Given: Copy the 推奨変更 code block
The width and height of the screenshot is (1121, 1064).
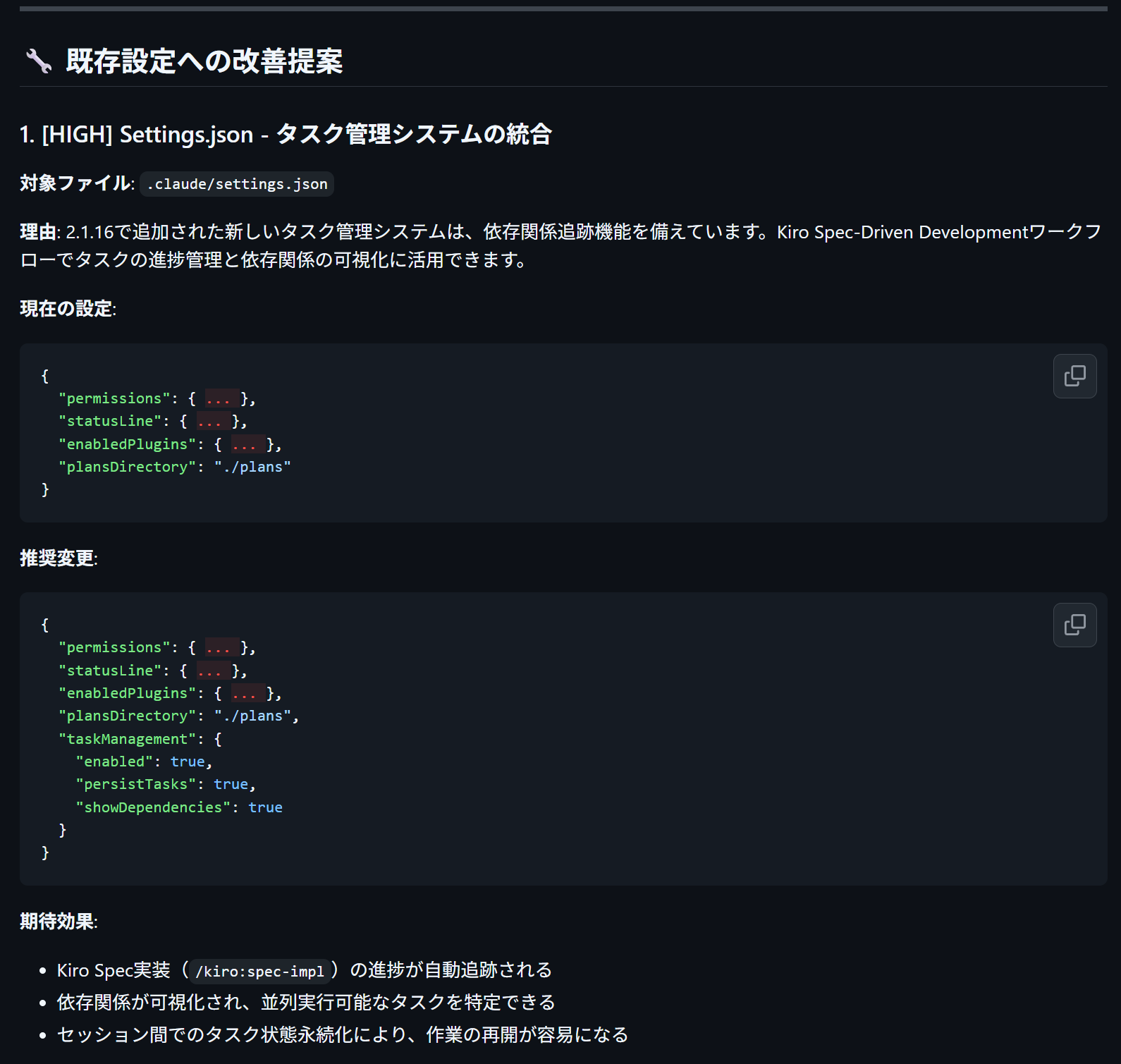Looking at the screenshot, I should 1074,625.
